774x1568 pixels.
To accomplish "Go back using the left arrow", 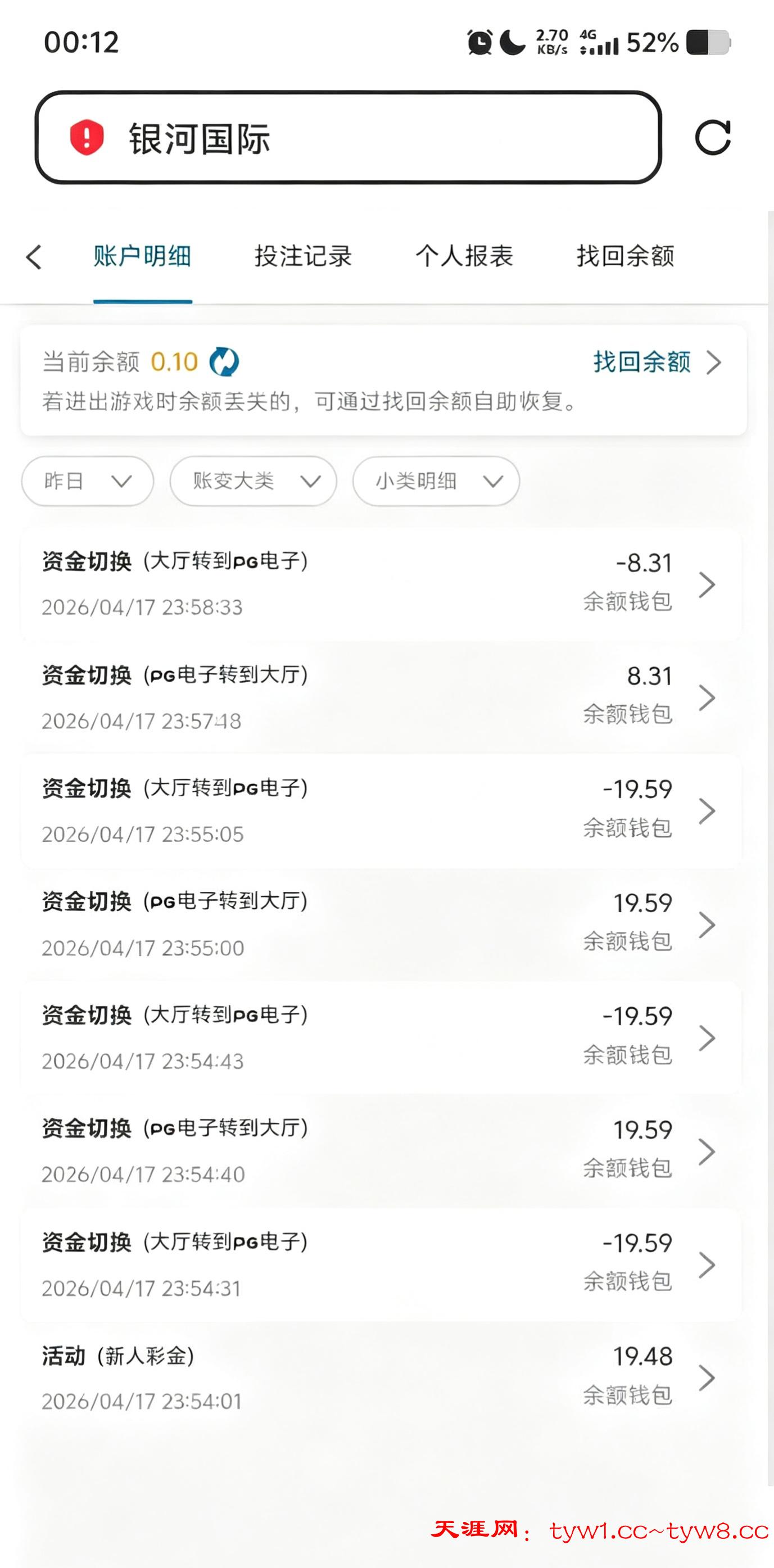I will pos(34,257).
